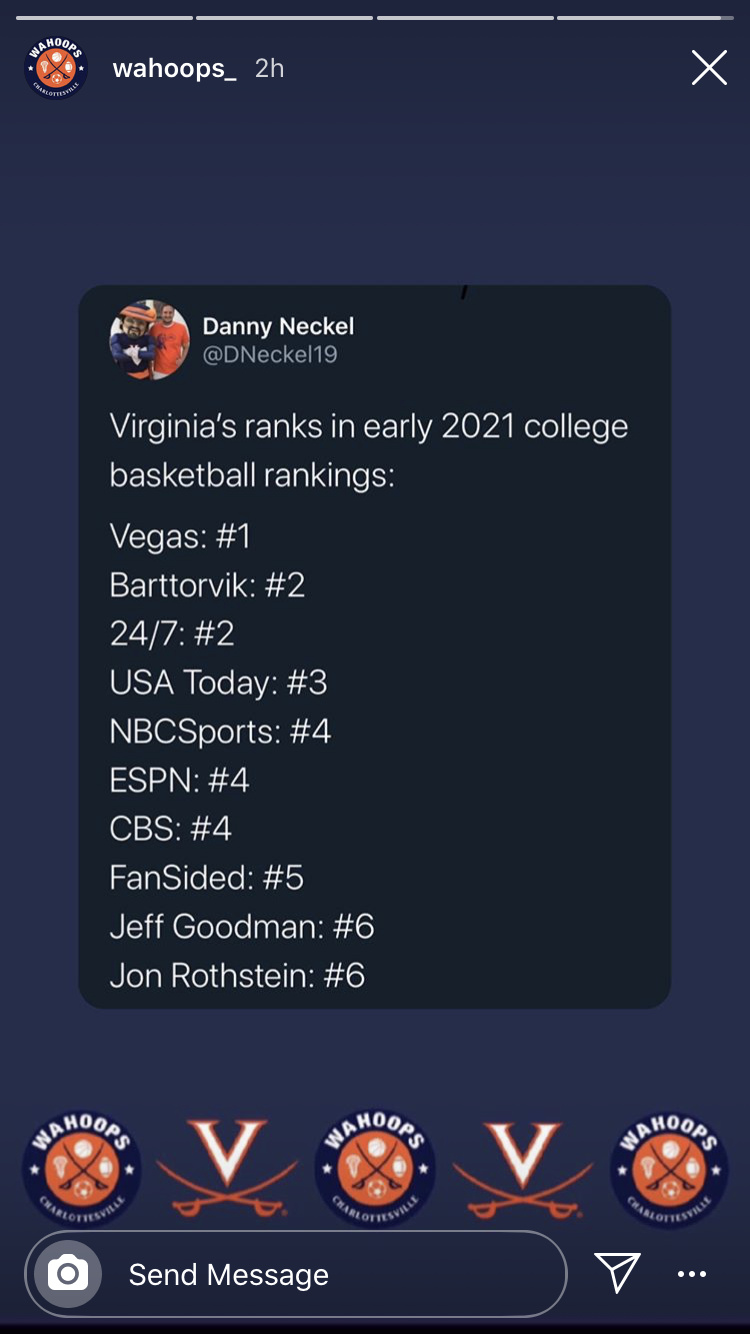Jump to the first story progress segment
Screen dimensions: 750x1334
click(x=104, y=17)
